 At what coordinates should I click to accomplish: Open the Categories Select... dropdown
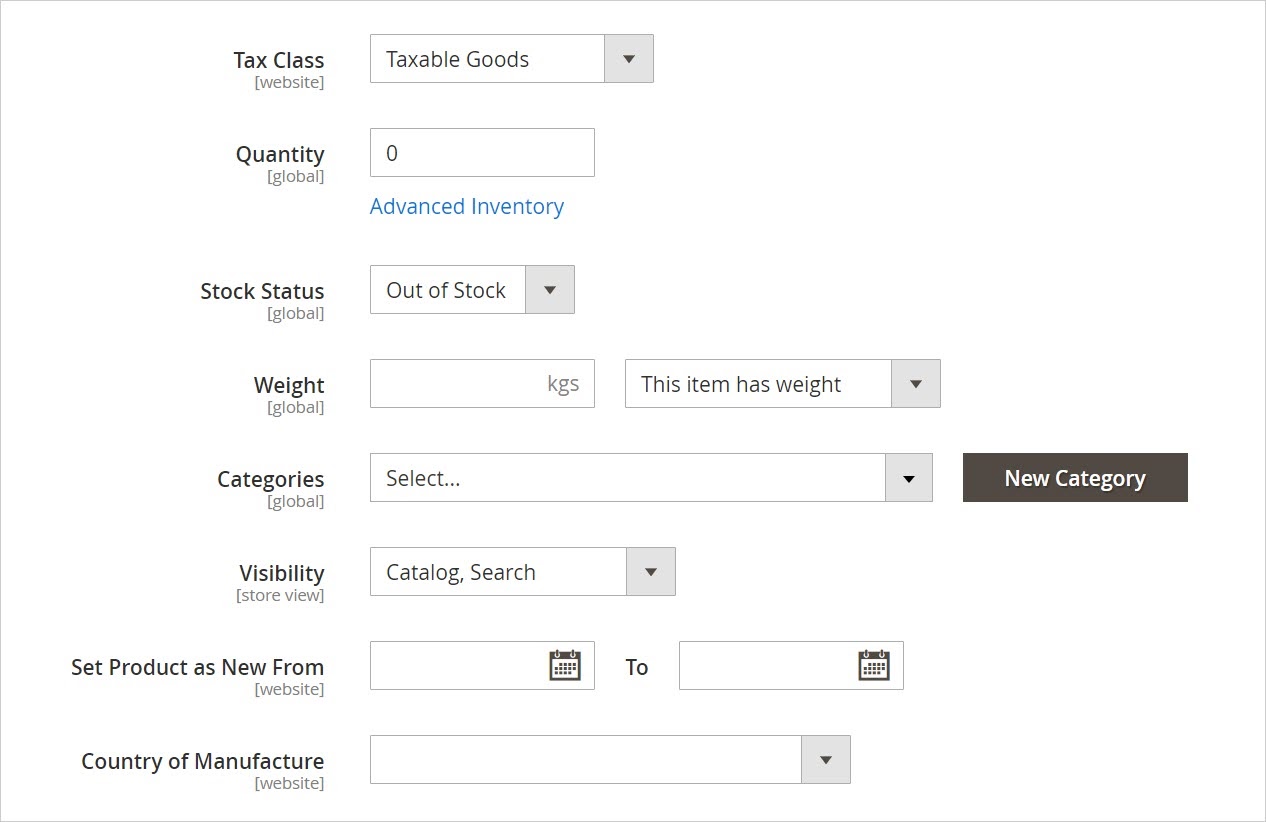650,478
